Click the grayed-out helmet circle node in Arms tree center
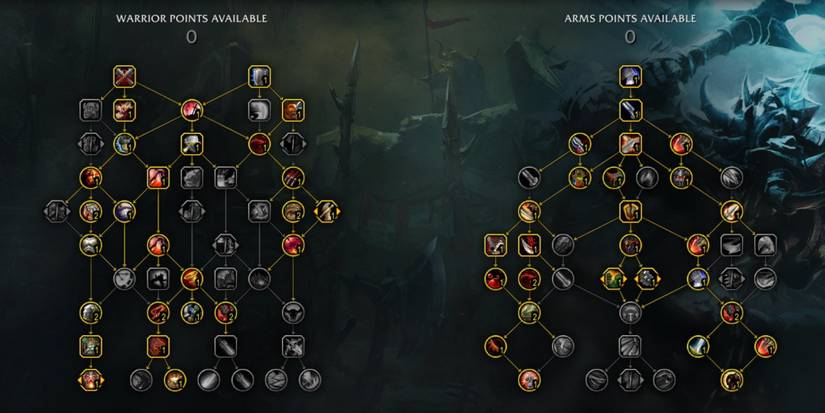This screenshot has height=413, width=825. point(630,313)
